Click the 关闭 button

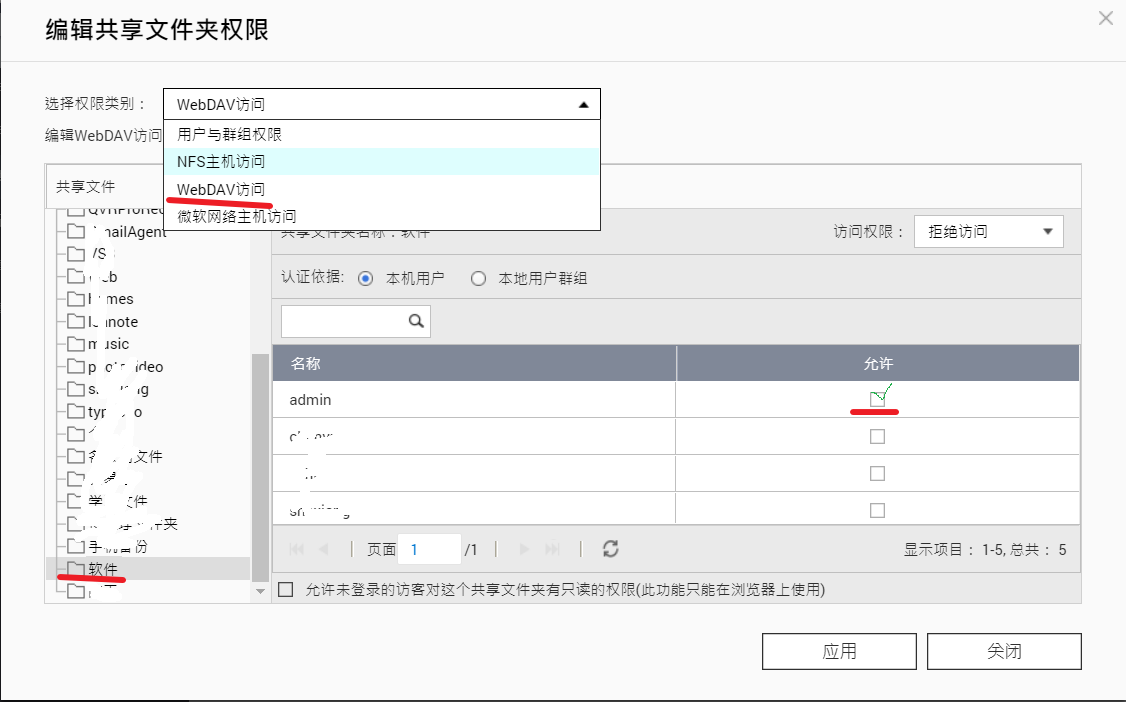click(1003, 650)
